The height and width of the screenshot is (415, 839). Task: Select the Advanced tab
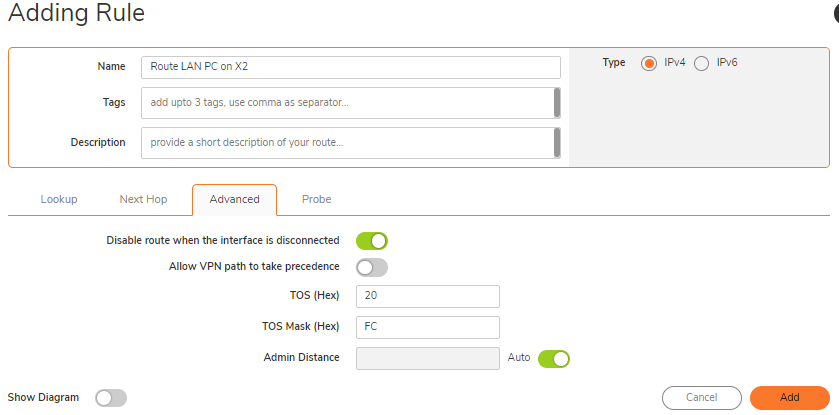coord(234,199)
